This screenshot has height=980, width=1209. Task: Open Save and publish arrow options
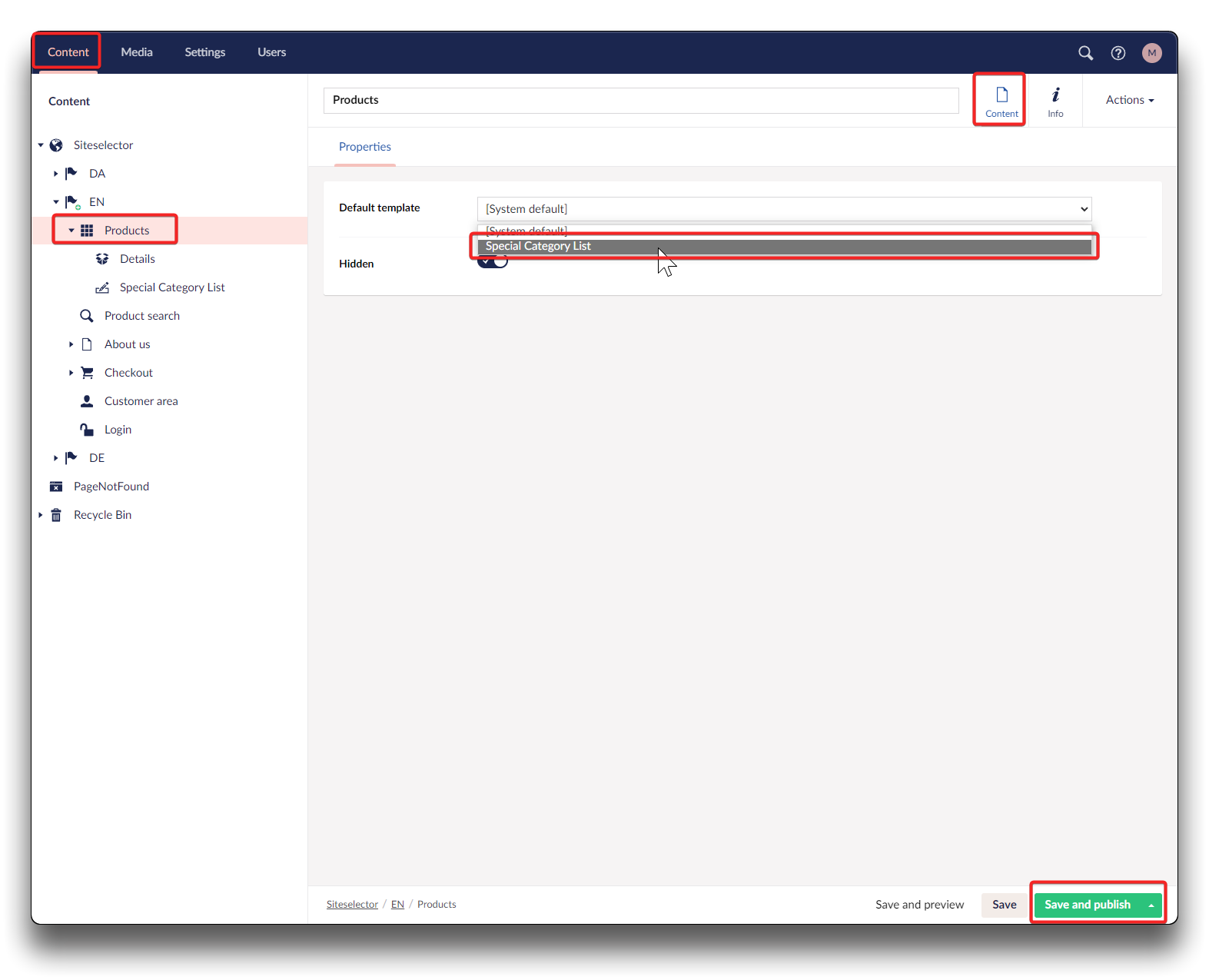[x=1151, y=905]
